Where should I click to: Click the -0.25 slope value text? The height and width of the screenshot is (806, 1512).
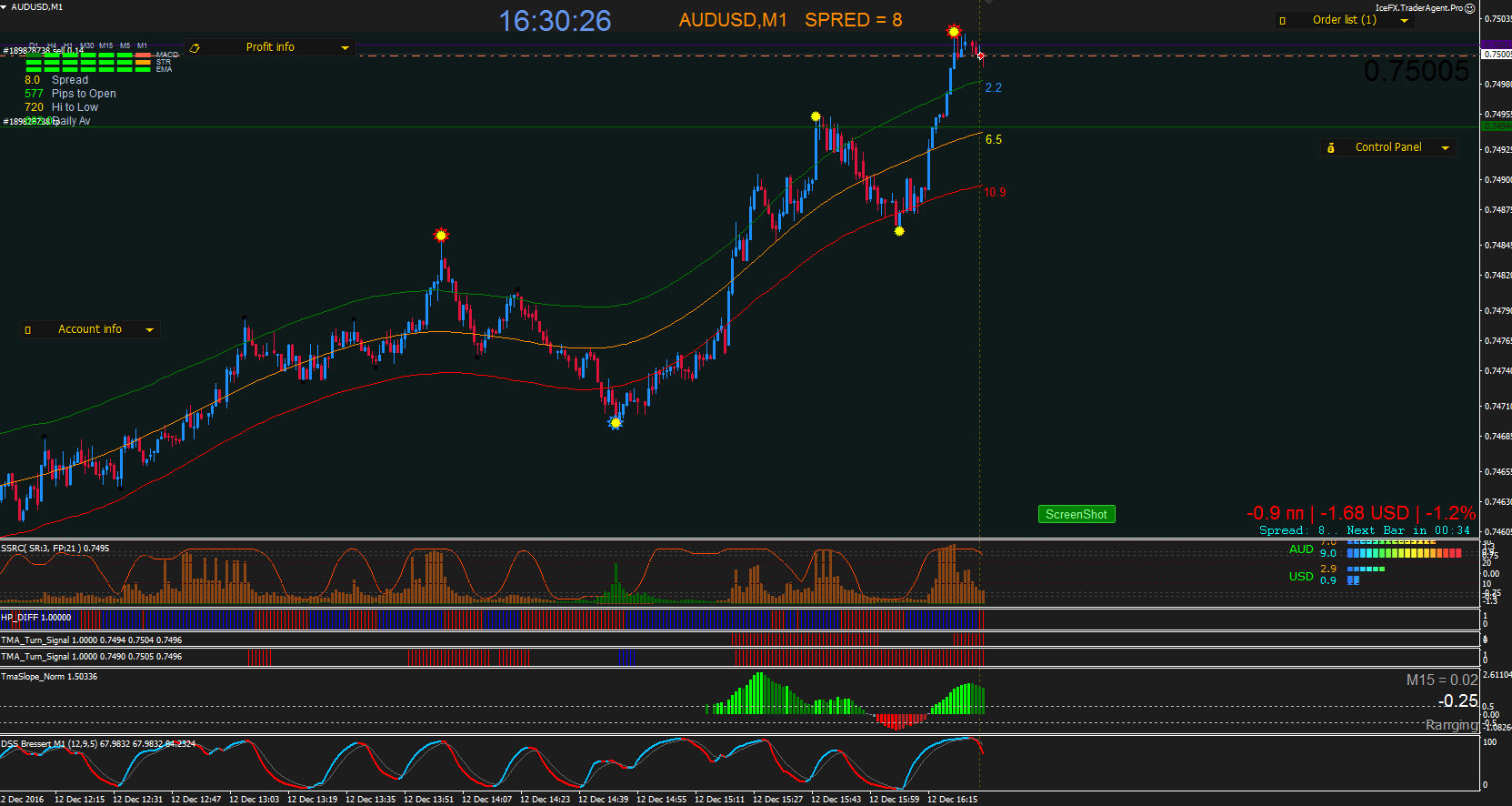coord(1458,701)
